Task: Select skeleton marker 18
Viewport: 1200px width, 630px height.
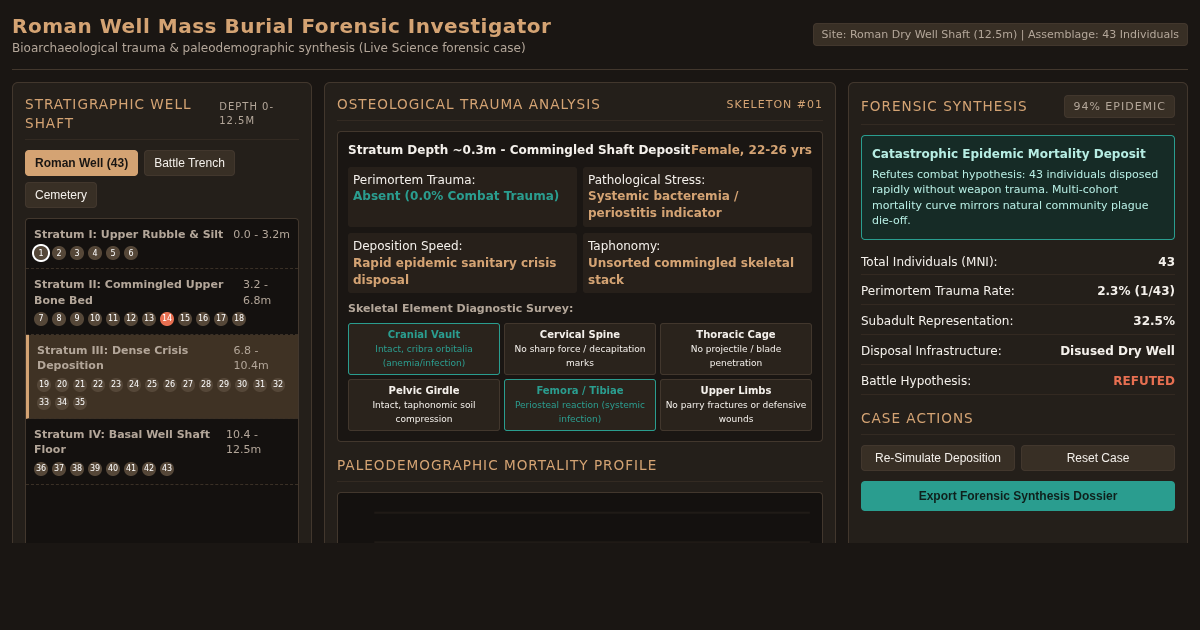Action: tap(239, 319)
